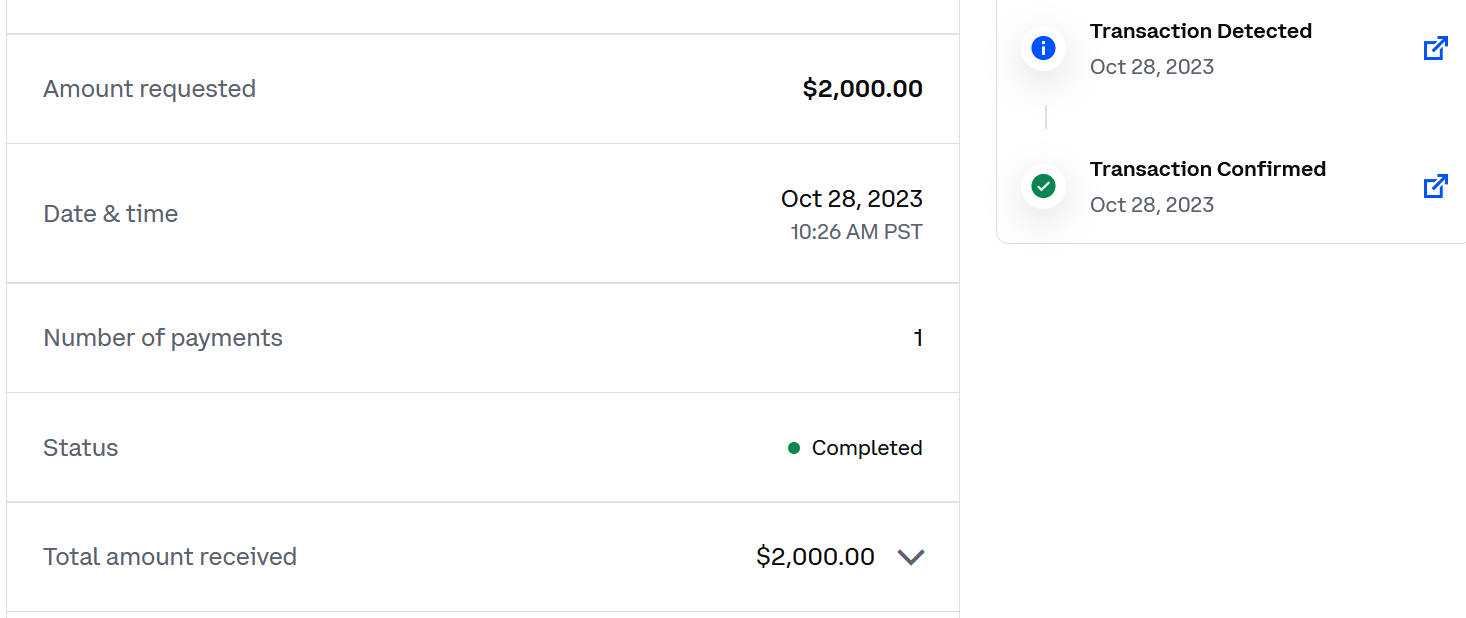Click the Transaction Detected heading
Image resolution: width=1466 pixels, height=618 pixels.
1201,31
